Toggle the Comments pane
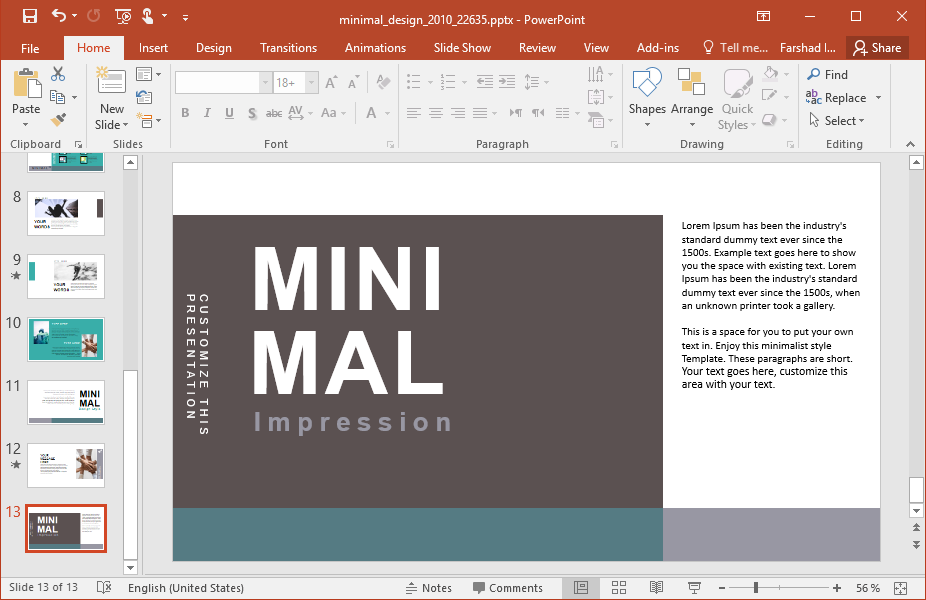Viewport: 926px width, 600px height. click(x=508, y=588)
